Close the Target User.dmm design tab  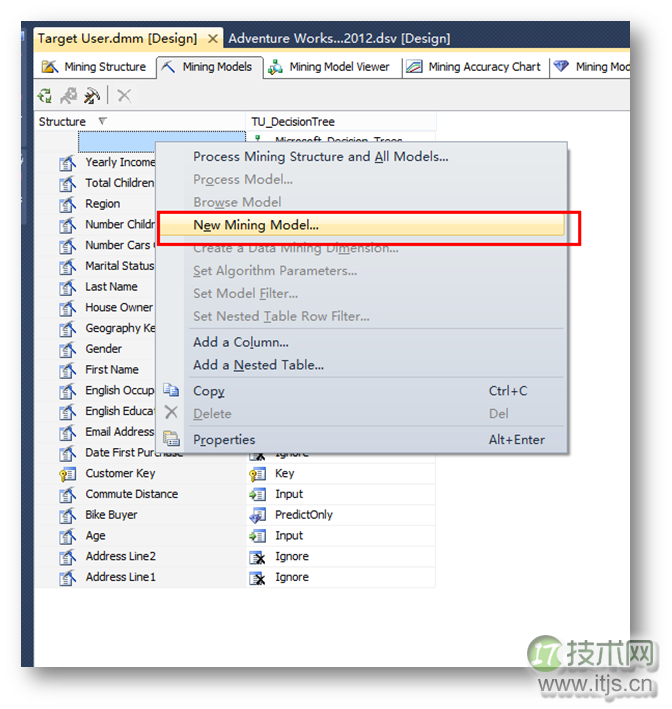point(212,39)
